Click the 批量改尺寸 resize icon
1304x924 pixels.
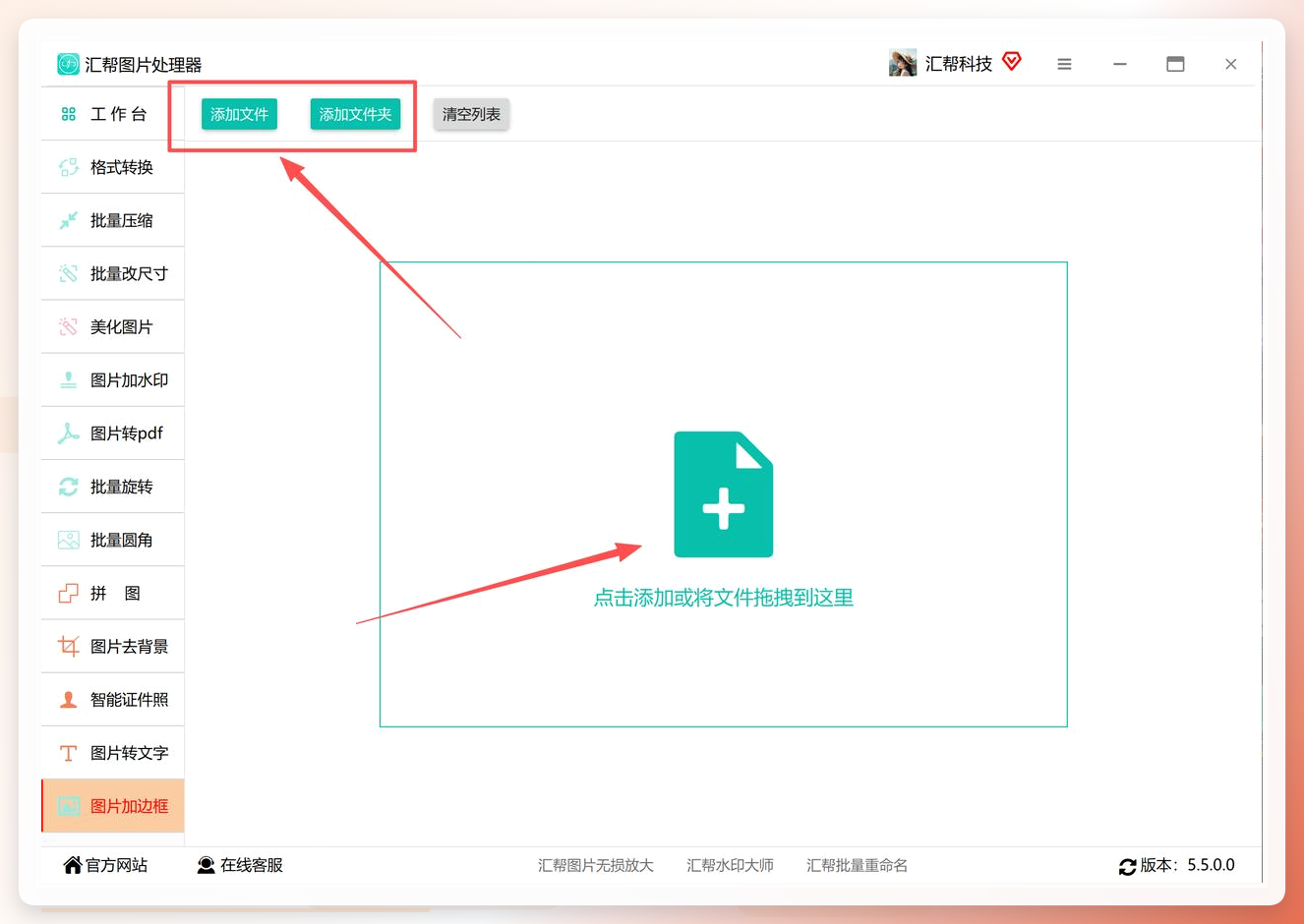68,273
